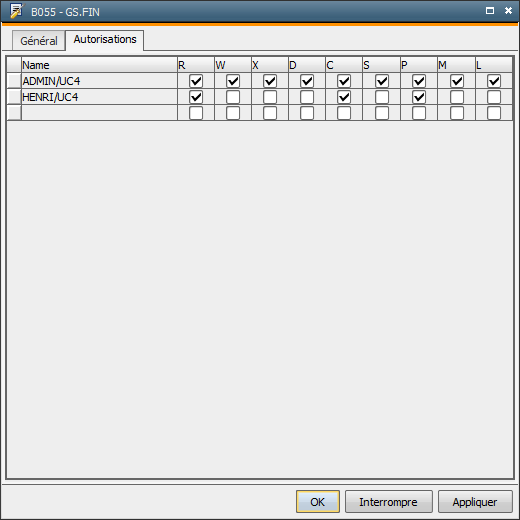
Task: Select the Autorisations tab
Action: tap(105, 40)
